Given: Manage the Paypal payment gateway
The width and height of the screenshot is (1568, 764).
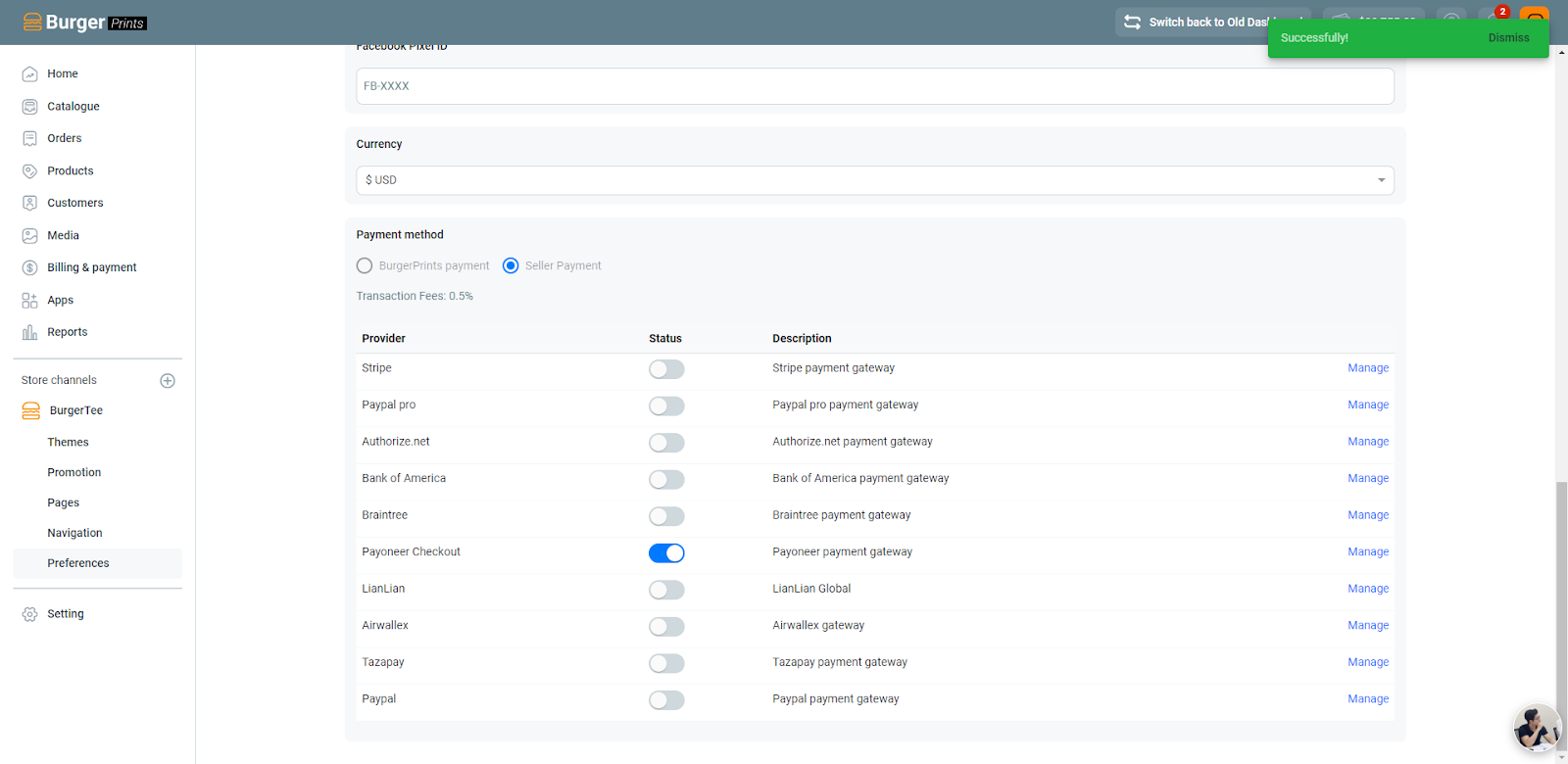Looking at the screenshot, I should tap(1368, 699).
